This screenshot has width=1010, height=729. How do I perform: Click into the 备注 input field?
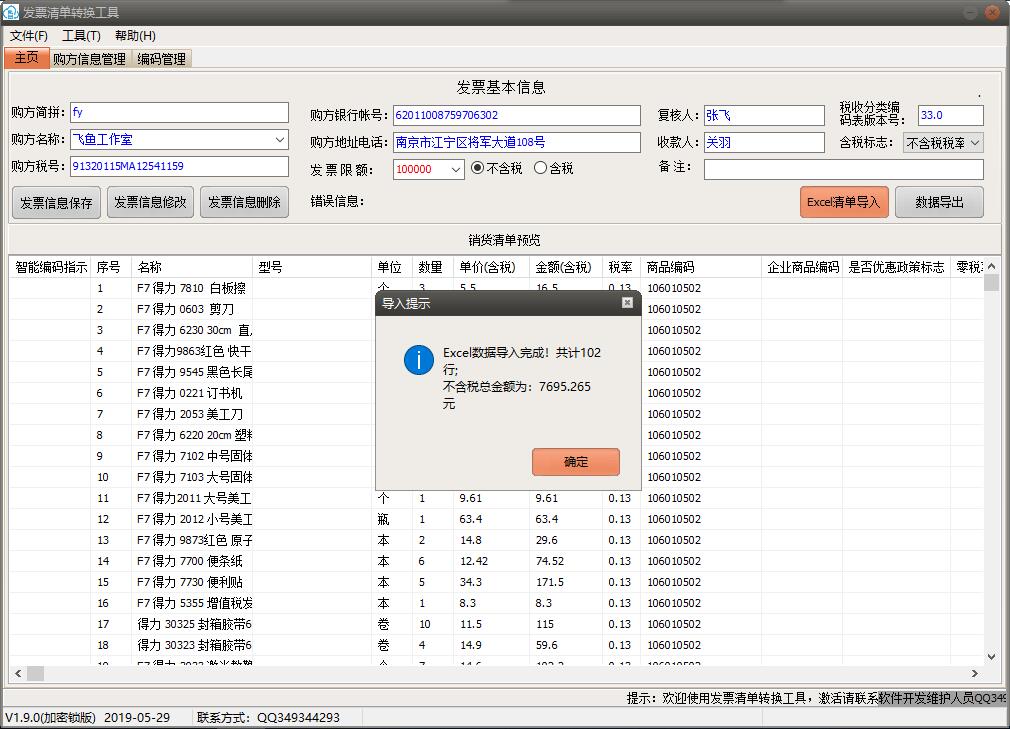pyautogui.click(x=843, y=170)
